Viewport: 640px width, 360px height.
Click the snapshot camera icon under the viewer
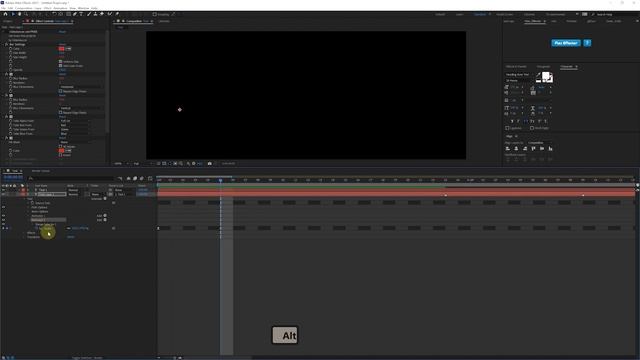click(210, 163)
